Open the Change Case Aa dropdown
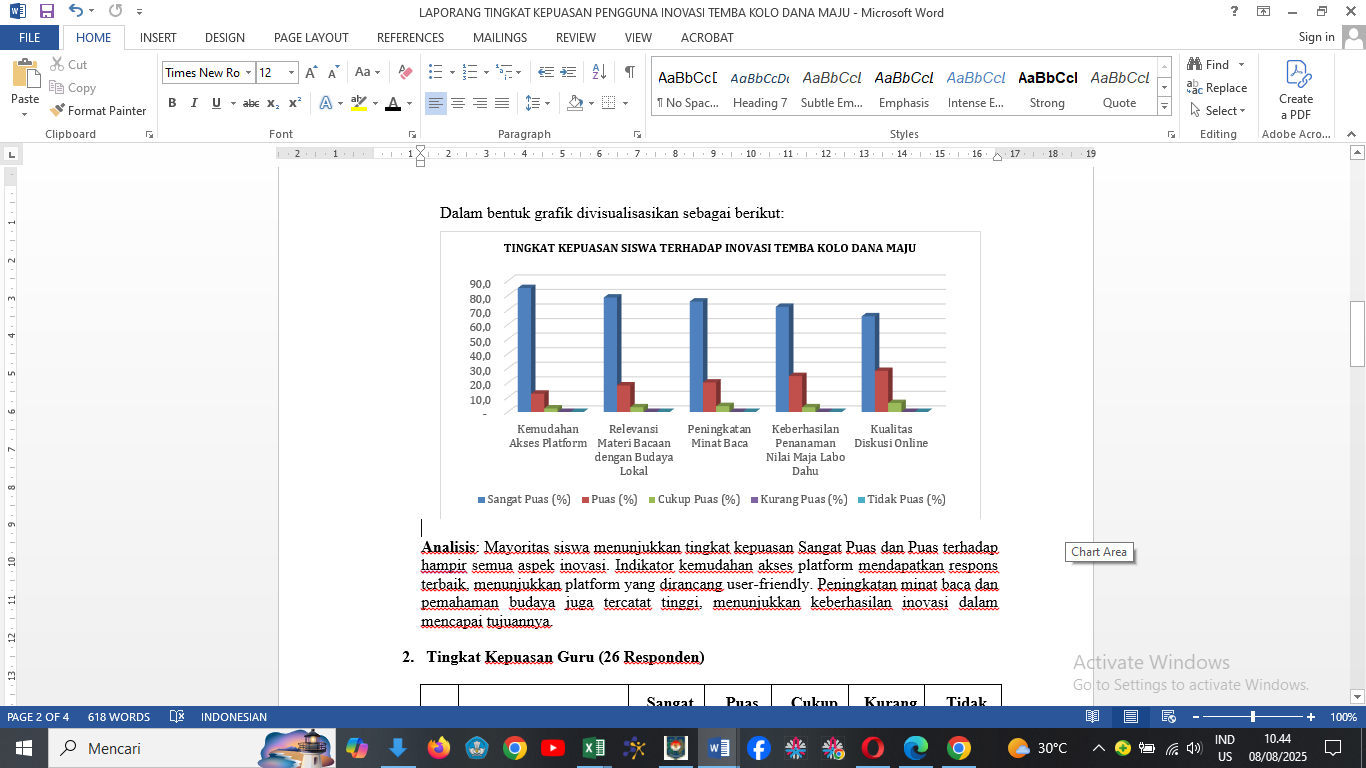1366x768 pixels. pos(367,72)
